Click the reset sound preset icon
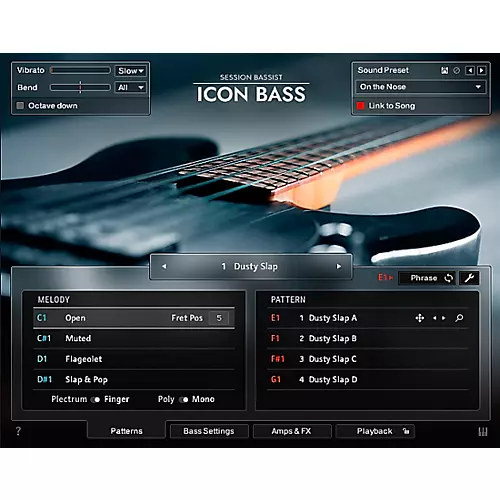This screenshot has width=500, height=500. pyautogui.click(x=457, y=70)
